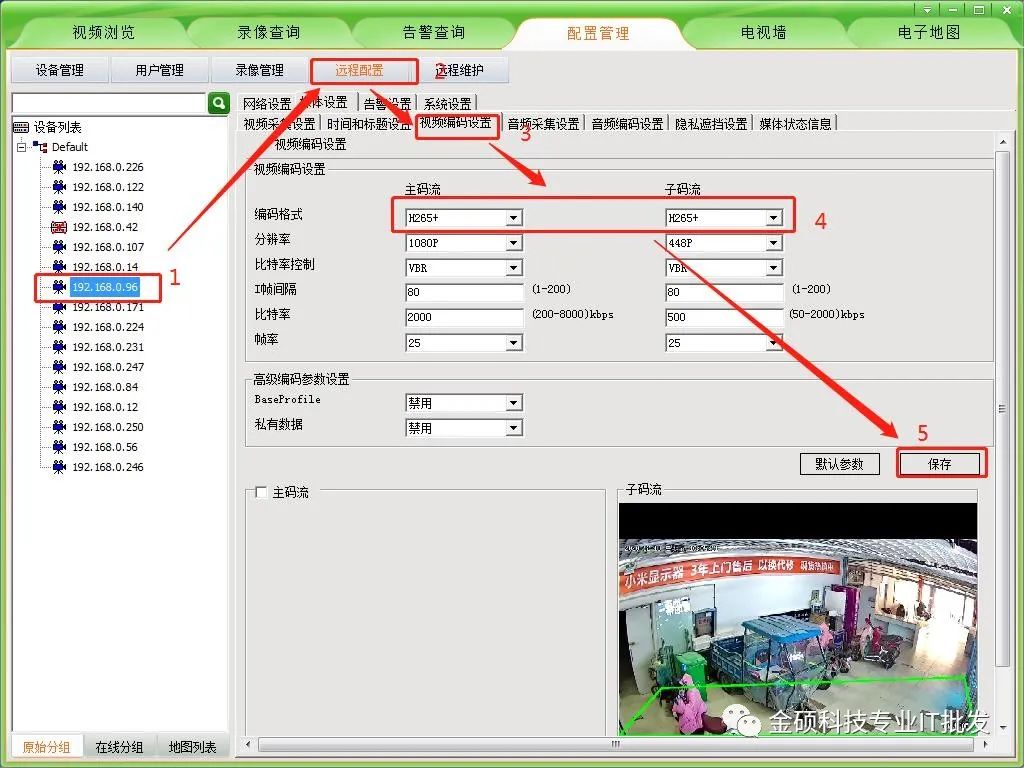
Task: Select the camera icon next to 192.168.0.226
Action: 58,167
